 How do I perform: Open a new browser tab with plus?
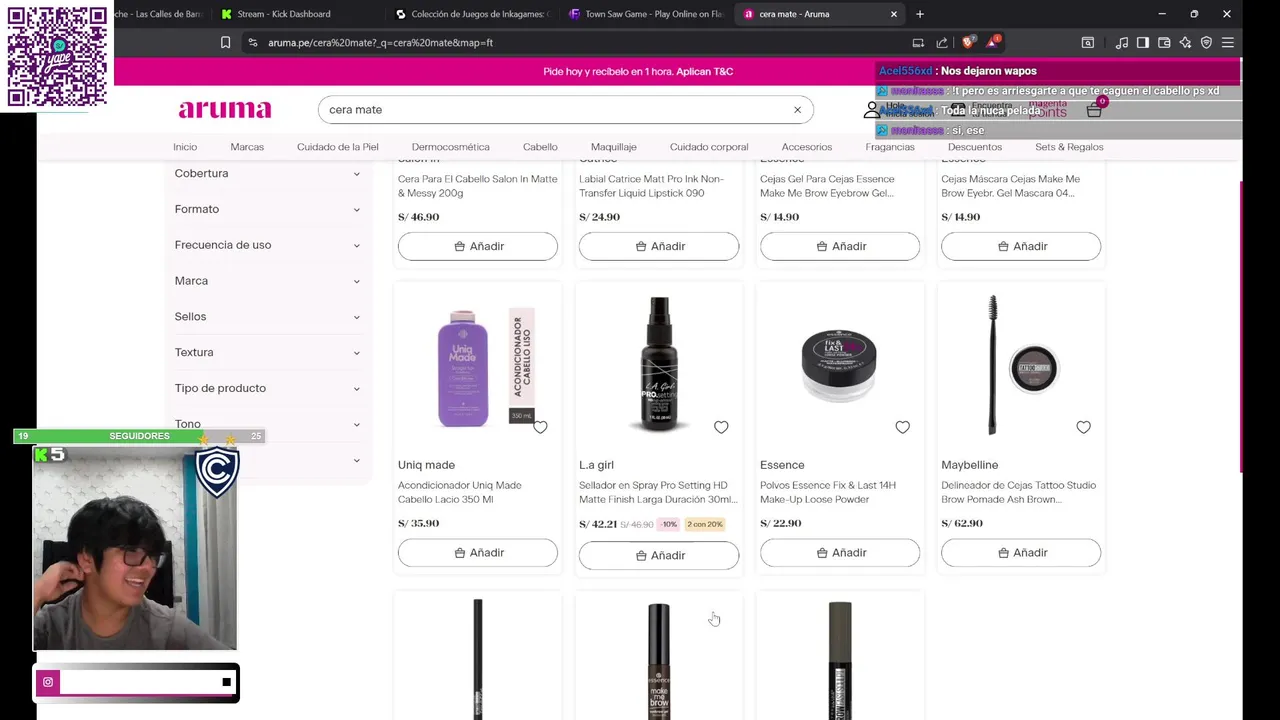coord(920,14)
